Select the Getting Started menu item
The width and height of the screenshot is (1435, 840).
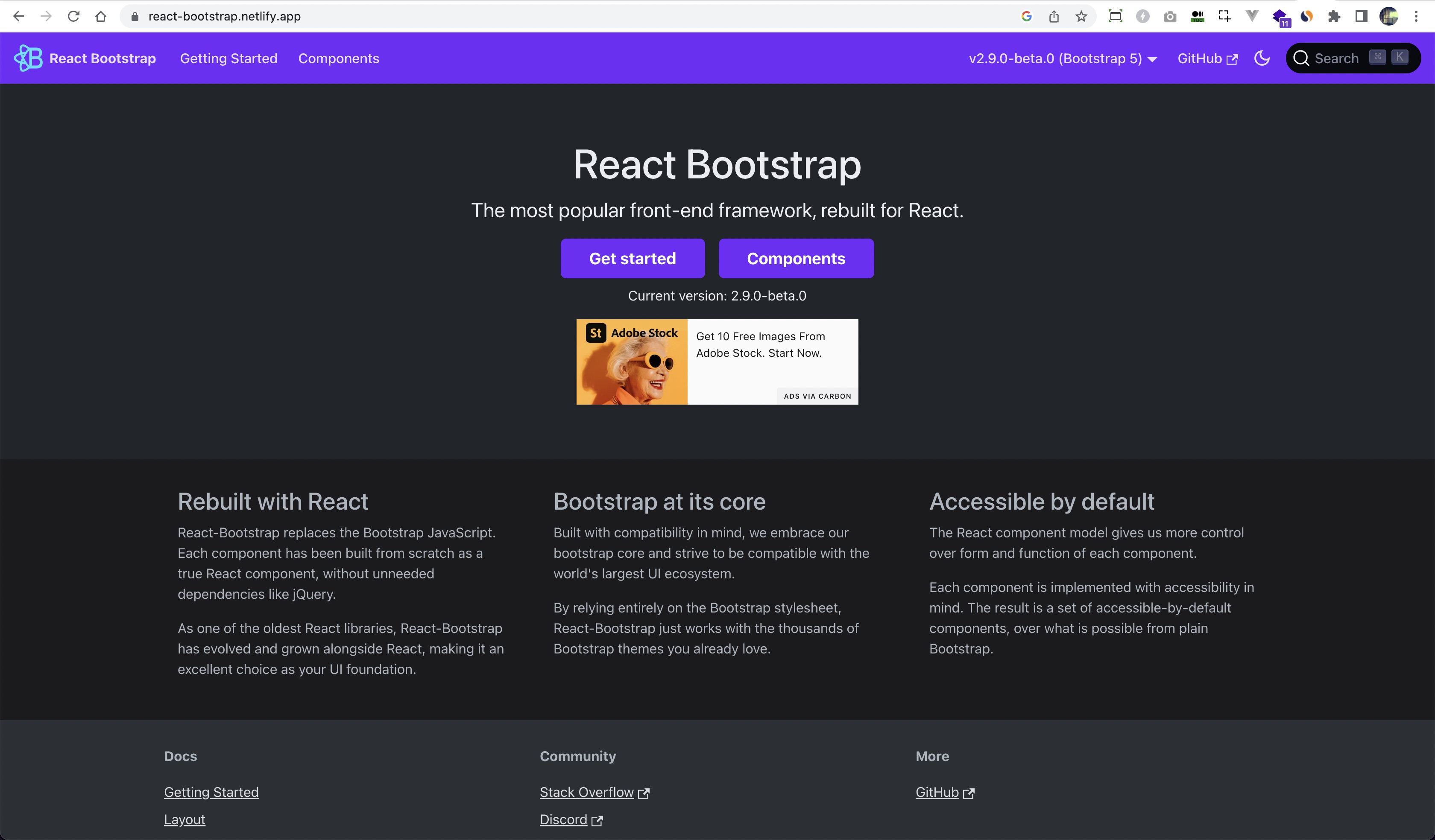point(229,58)
